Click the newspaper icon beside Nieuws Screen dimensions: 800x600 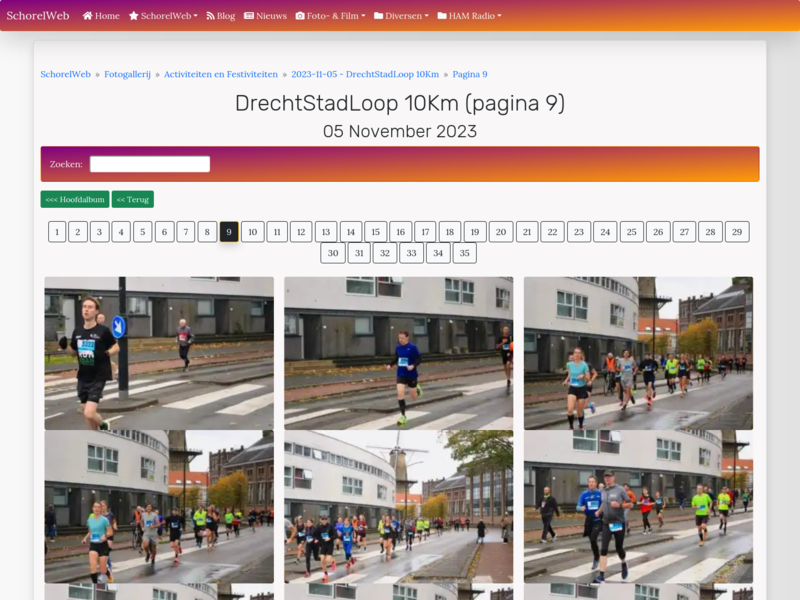249,16
